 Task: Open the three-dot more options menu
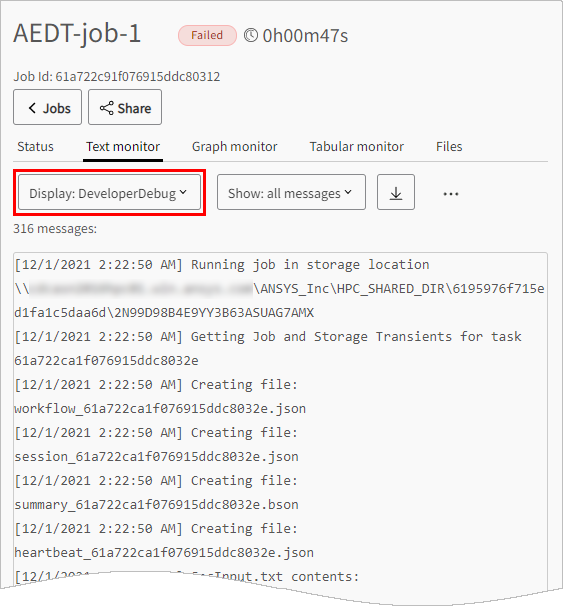[451, 194]
